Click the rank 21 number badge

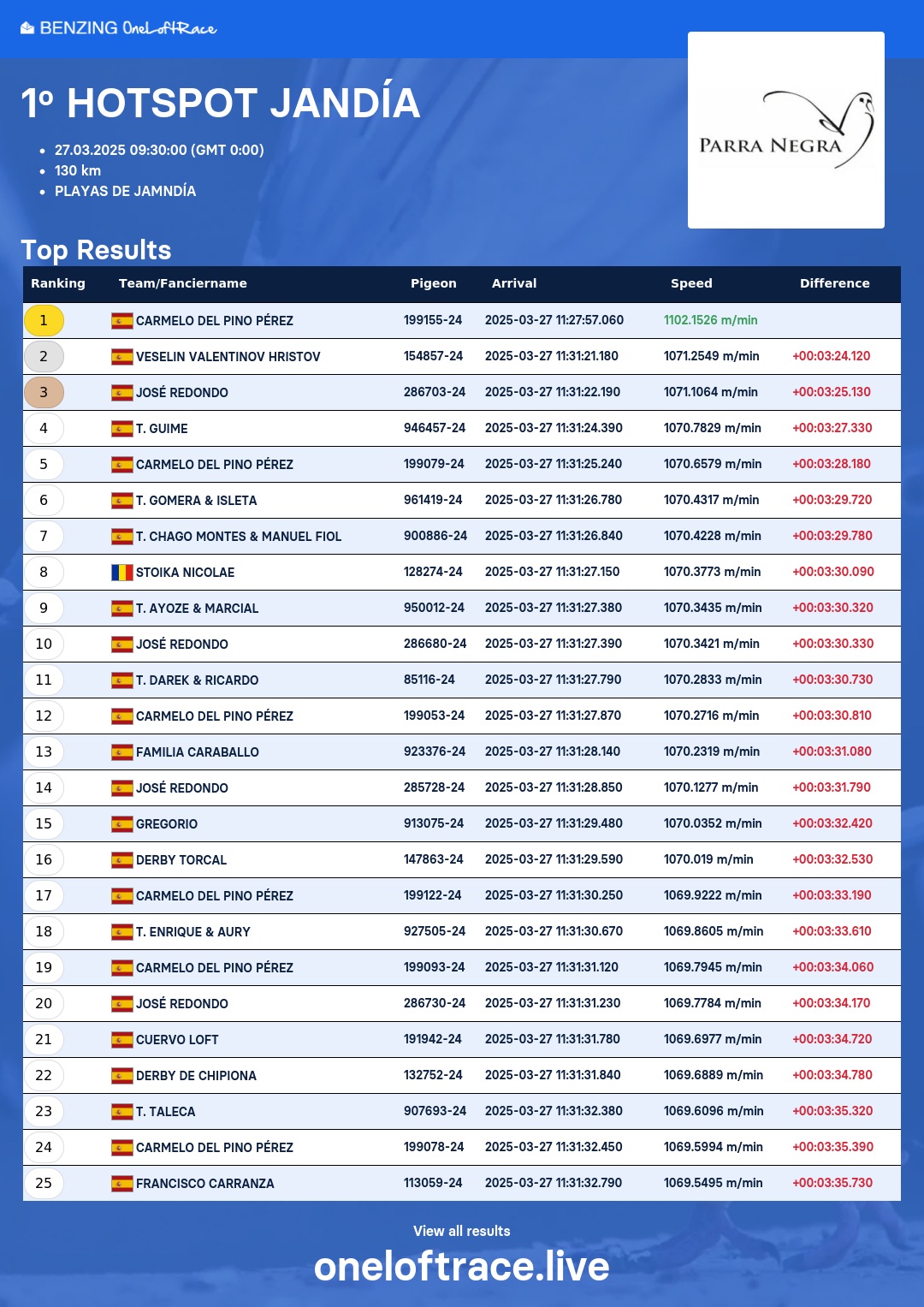tap(44, 1040)
